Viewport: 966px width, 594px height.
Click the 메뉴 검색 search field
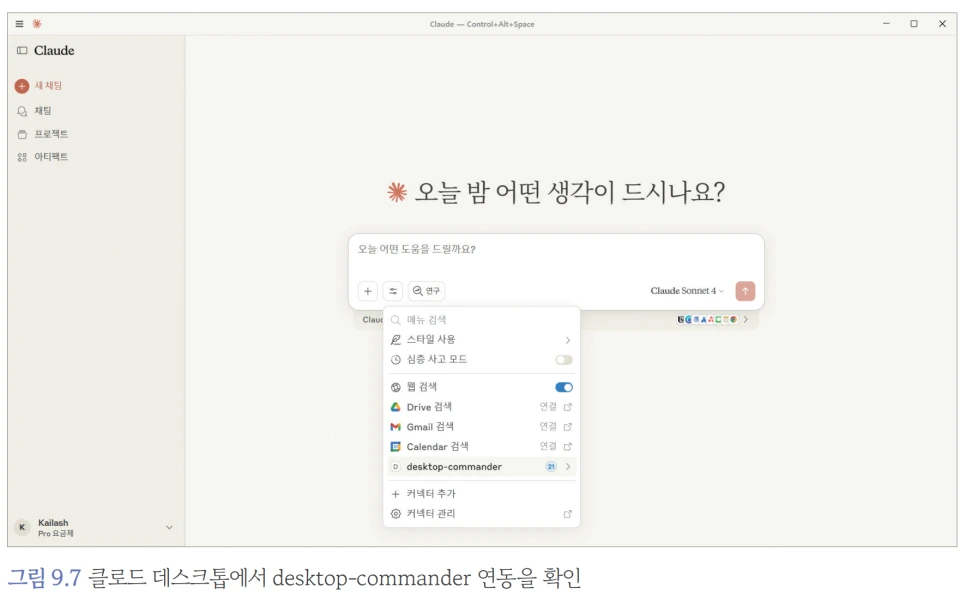pos(482,320)
